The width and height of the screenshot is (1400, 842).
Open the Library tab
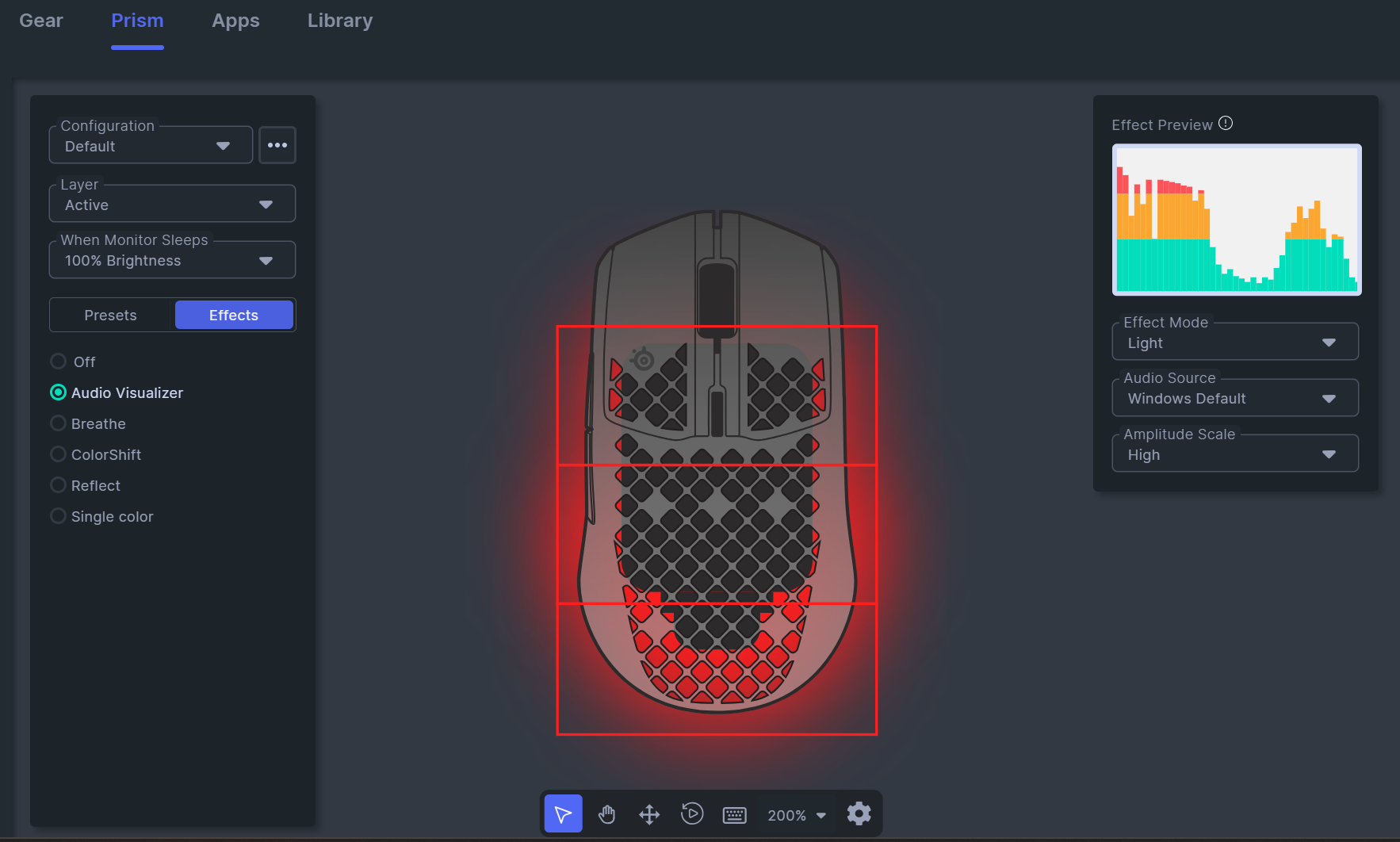click(x=340, y=21)
